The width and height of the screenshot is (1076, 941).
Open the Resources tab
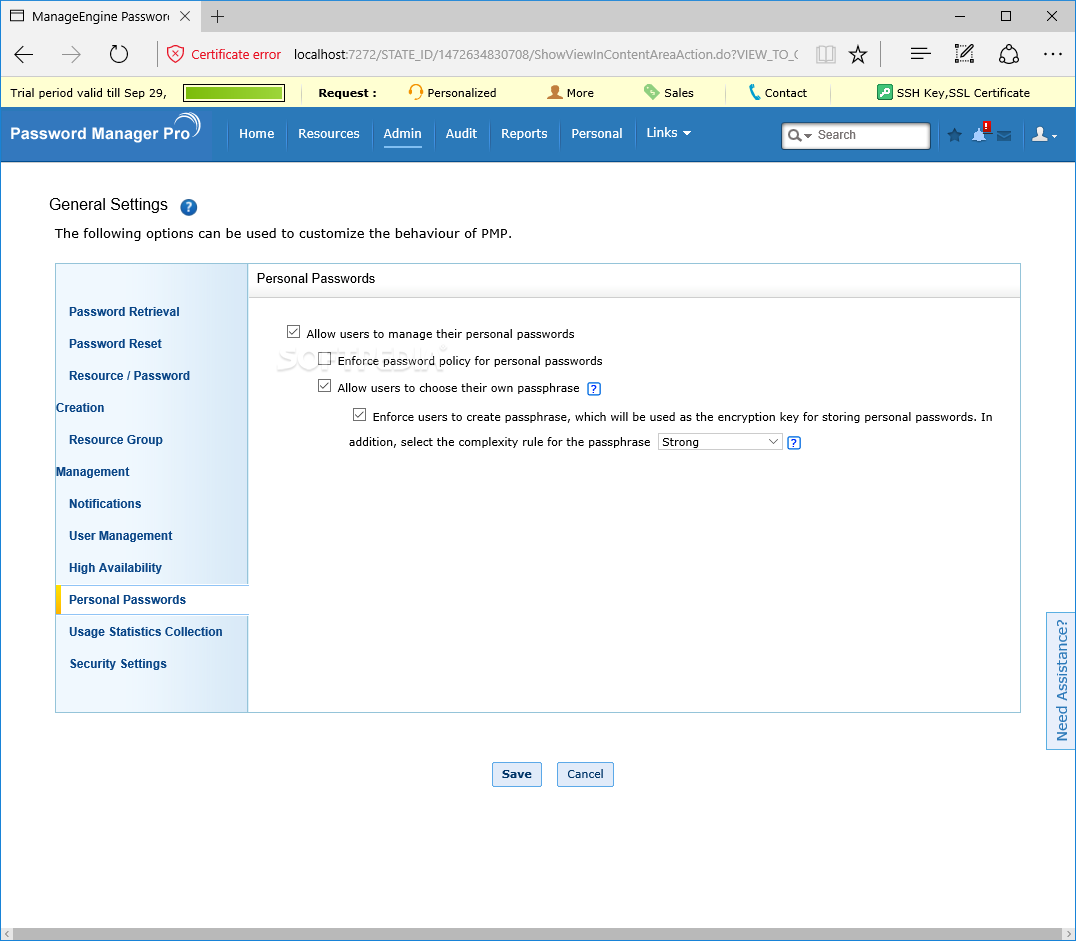tap(329, 134)
